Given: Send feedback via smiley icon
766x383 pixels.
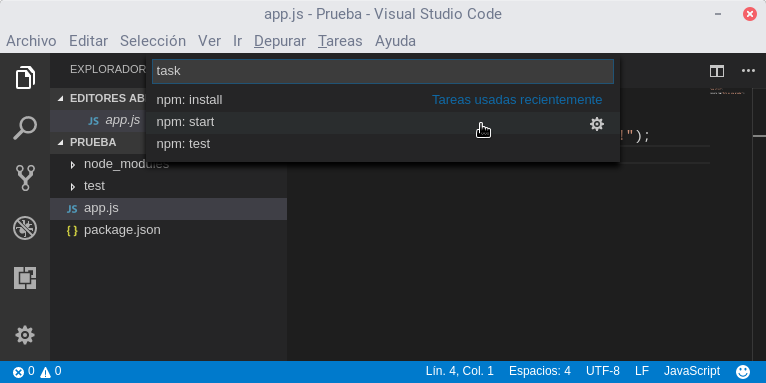Looking at the screenshot, I should pos(743,372).
